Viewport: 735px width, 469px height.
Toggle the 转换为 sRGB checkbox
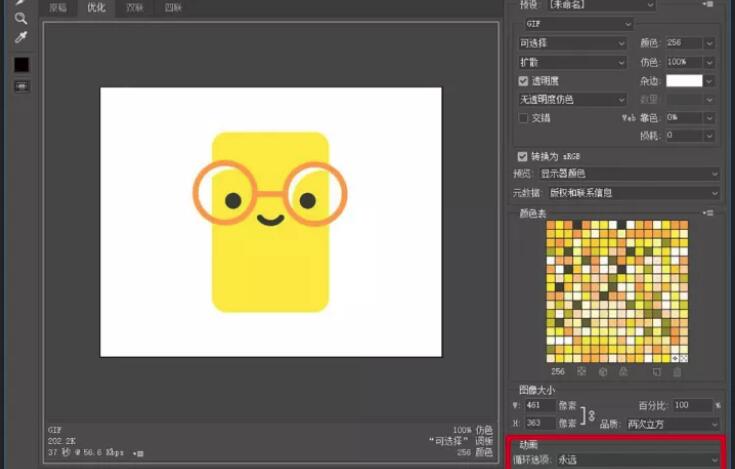[523, 156]
